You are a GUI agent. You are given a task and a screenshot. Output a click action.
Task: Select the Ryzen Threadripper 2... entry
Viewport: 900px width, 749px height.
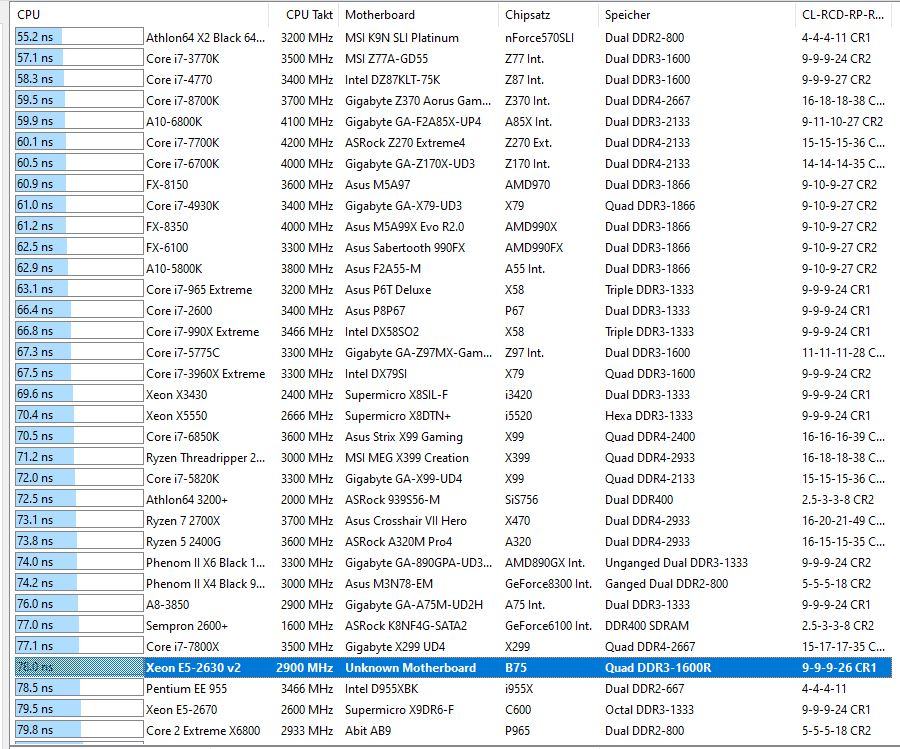pyautogui.click(x=205, y=457)
